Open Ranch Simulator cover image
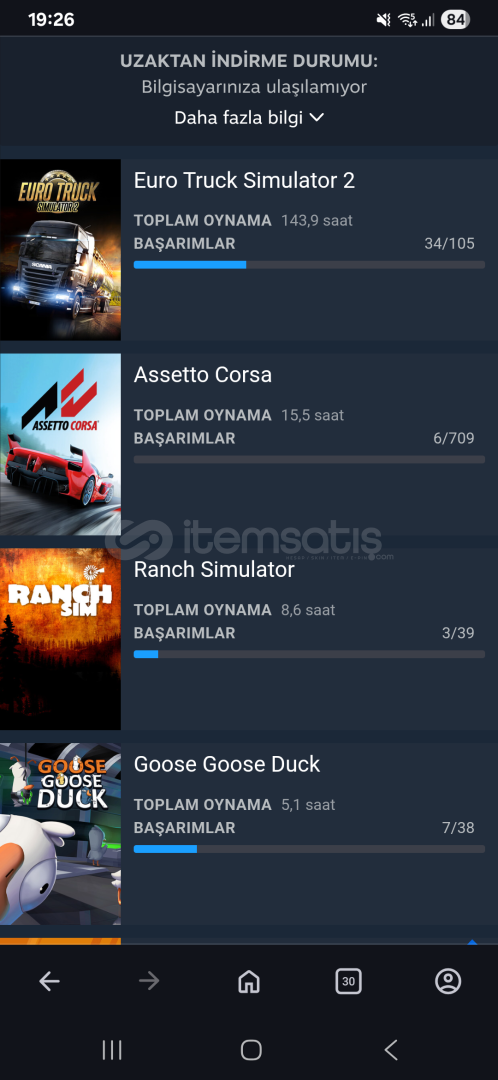Image resolution: width=498 pixels, height=1080 pixels. [61, 639]
